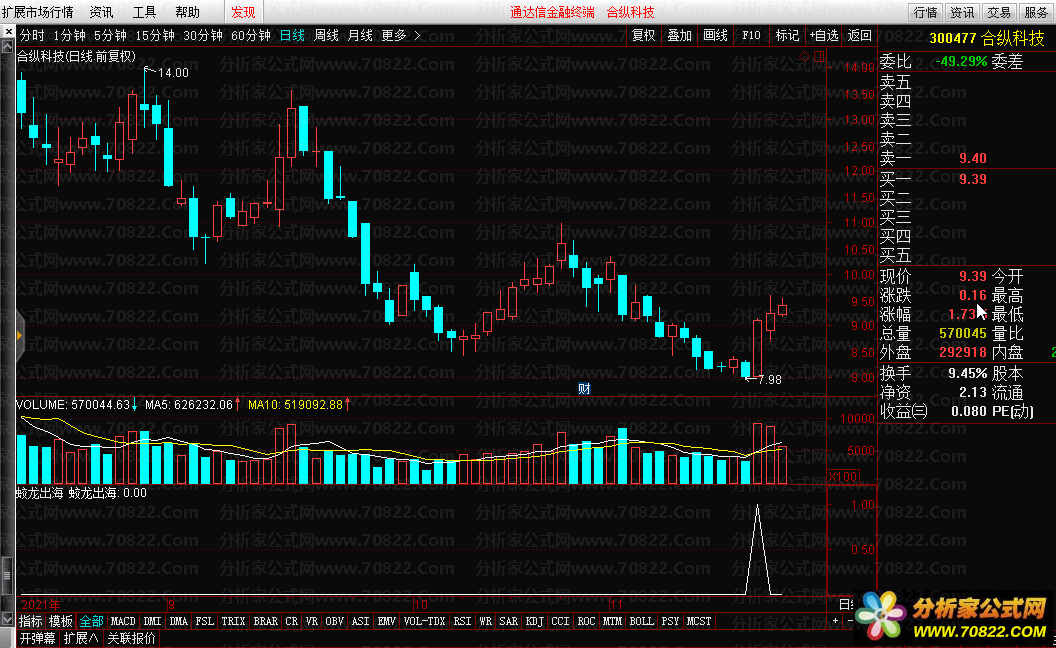The height and width of the screenshot is (648, 1056).
Task: Select the 30分钟 period tab
Action: coord(203,35)
